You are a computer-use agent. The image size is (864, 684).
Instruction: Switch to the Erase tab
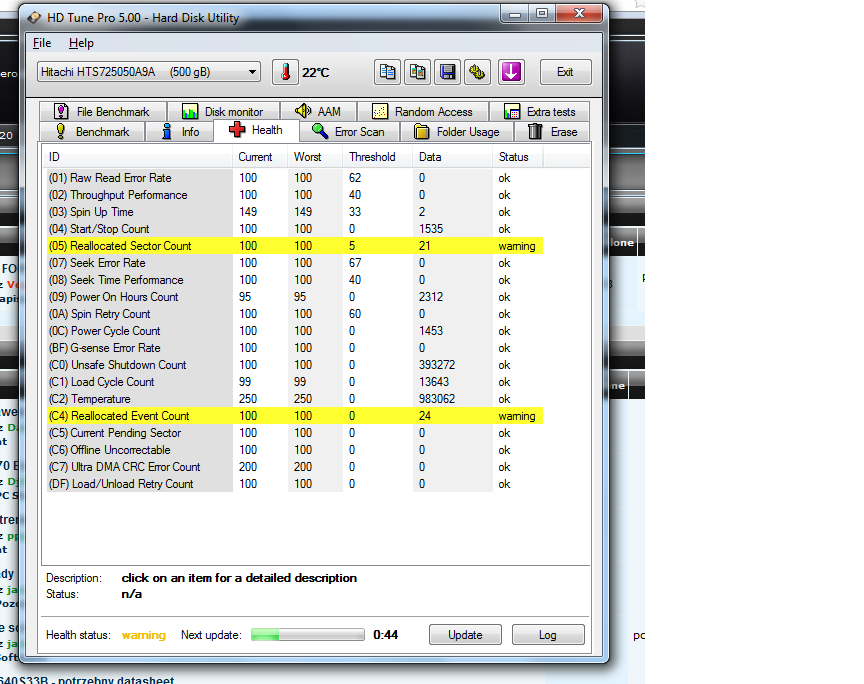[552, 132]
